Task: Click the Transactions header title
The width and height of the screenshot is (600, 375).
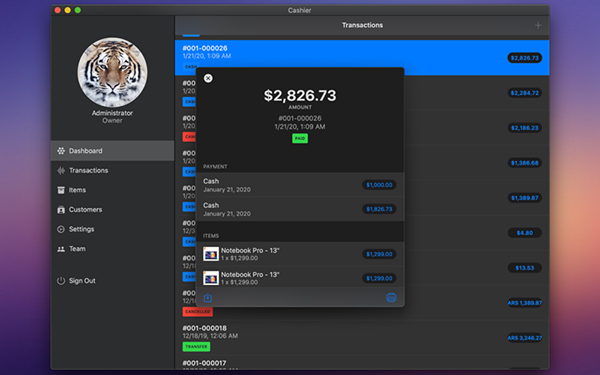Action: [362, 25]
